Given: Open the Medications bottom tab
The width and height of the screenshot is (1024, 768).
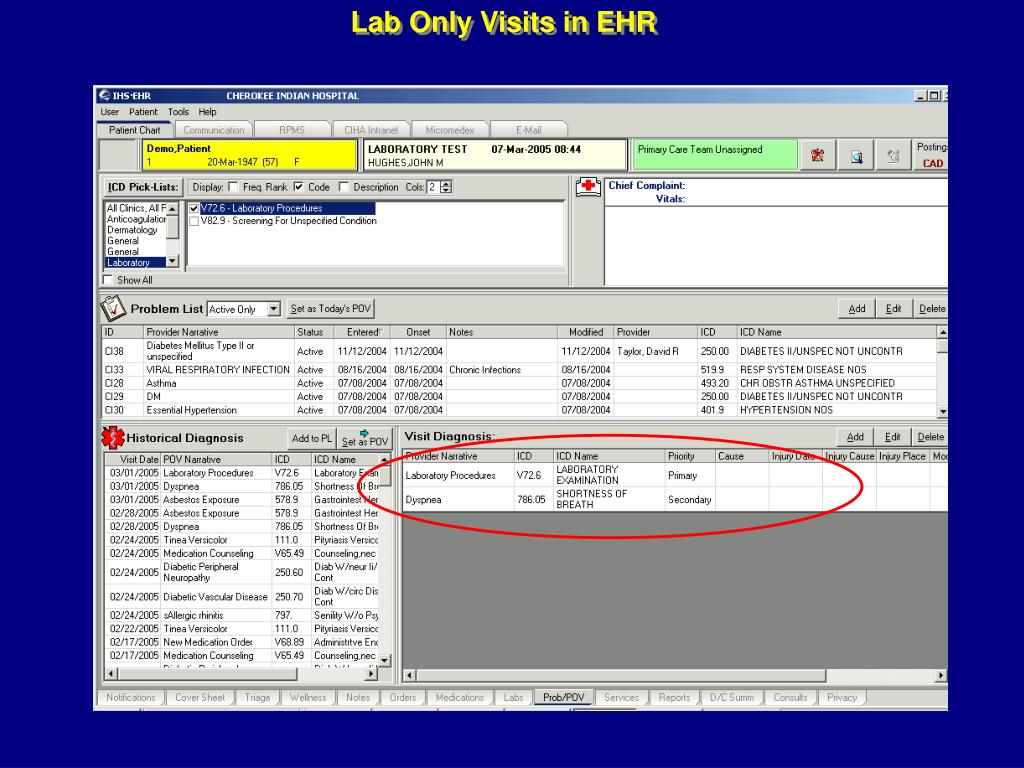Looking at the screenshot, I should [x=460, y=697].
